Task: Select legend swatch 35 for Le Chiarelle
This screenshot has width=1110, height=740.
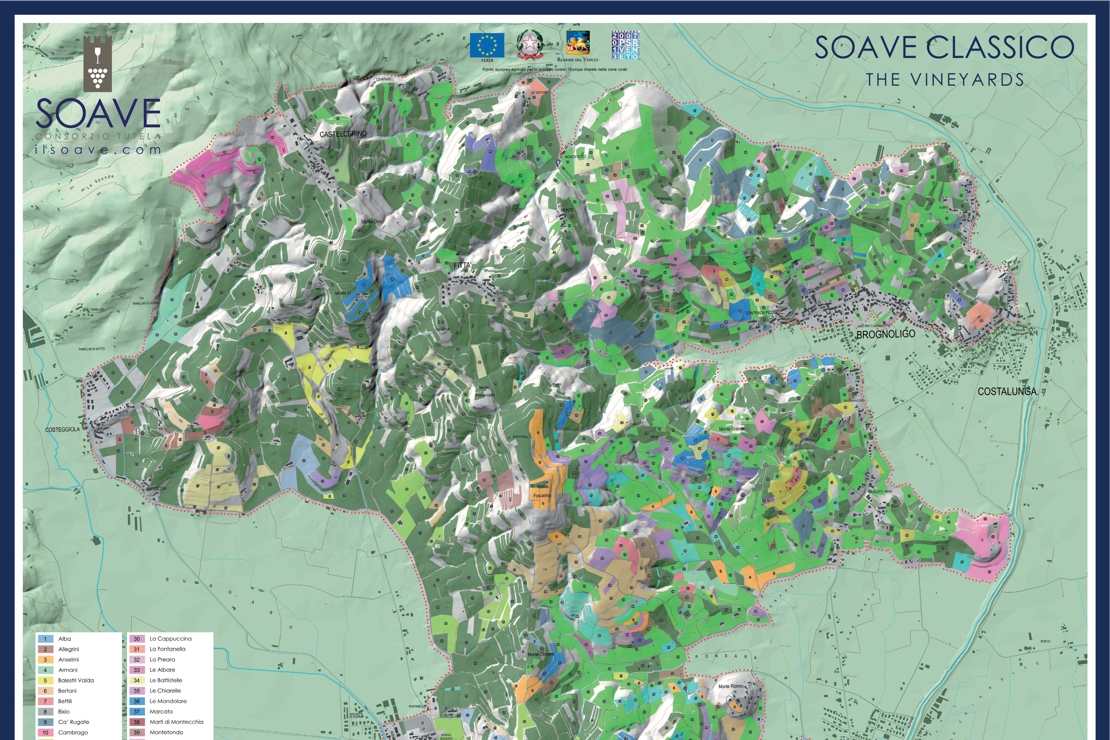Action: point(137,691)
